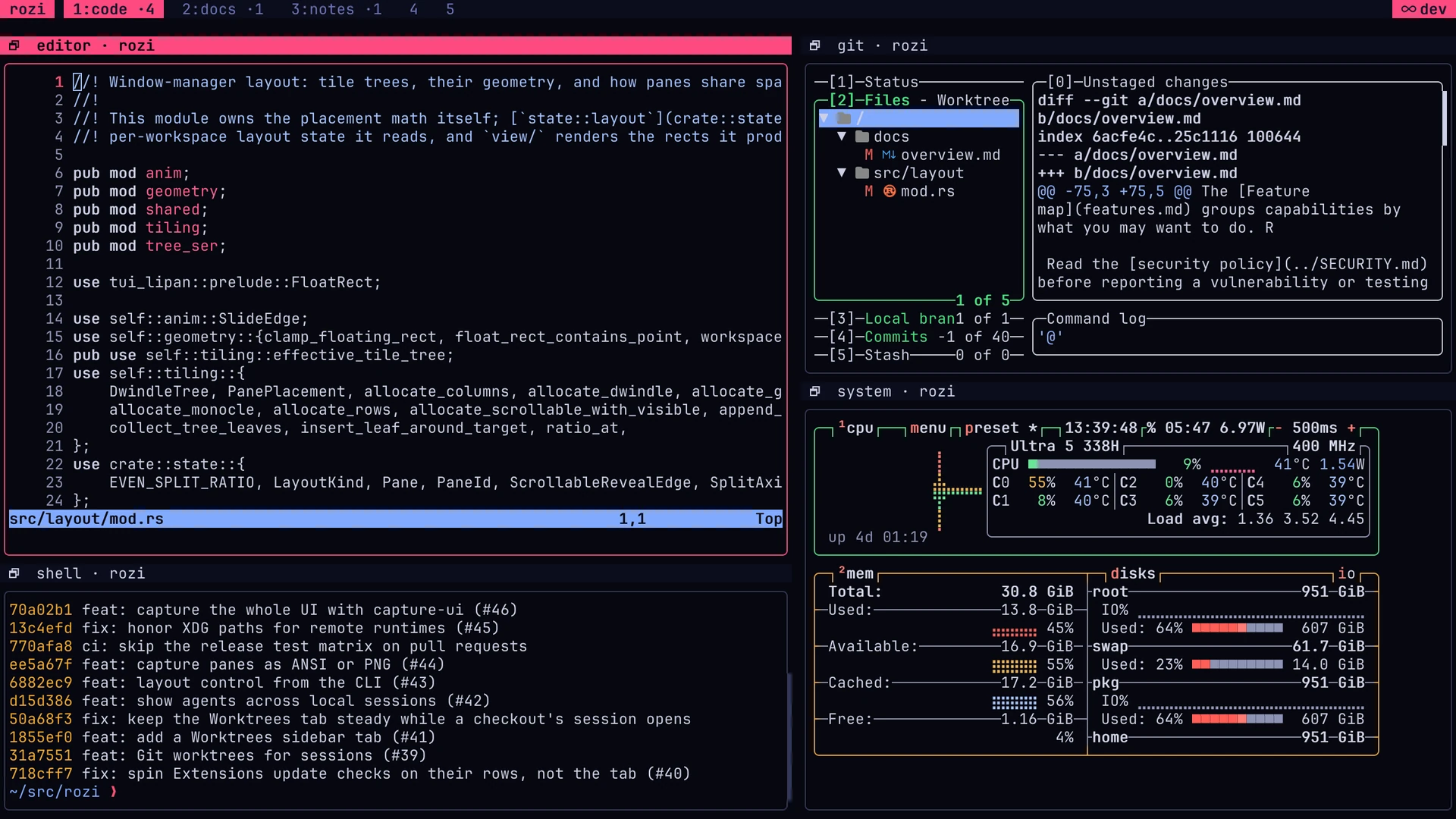Viewport: 1456px width, 819px height.
Task: Switch to the Worktree tab in Files panel
Action: click(x=974, y=100)
